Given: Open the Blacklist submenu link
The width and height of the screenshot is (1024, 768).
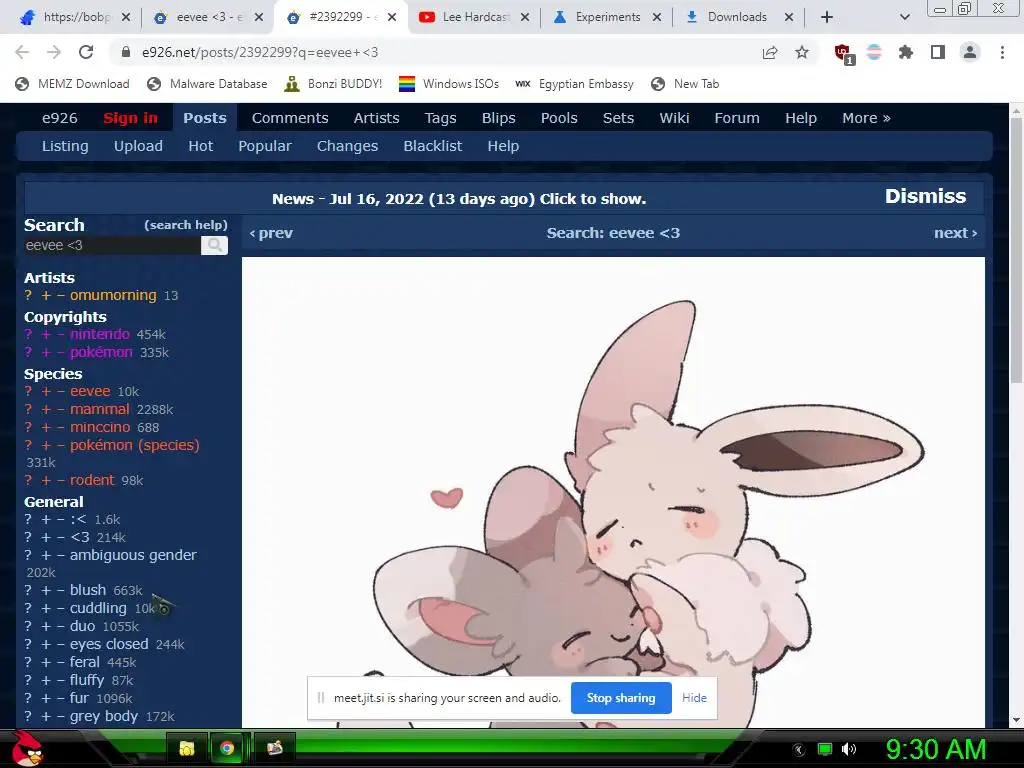Looking at the screenshot, I should coord(432,146).
